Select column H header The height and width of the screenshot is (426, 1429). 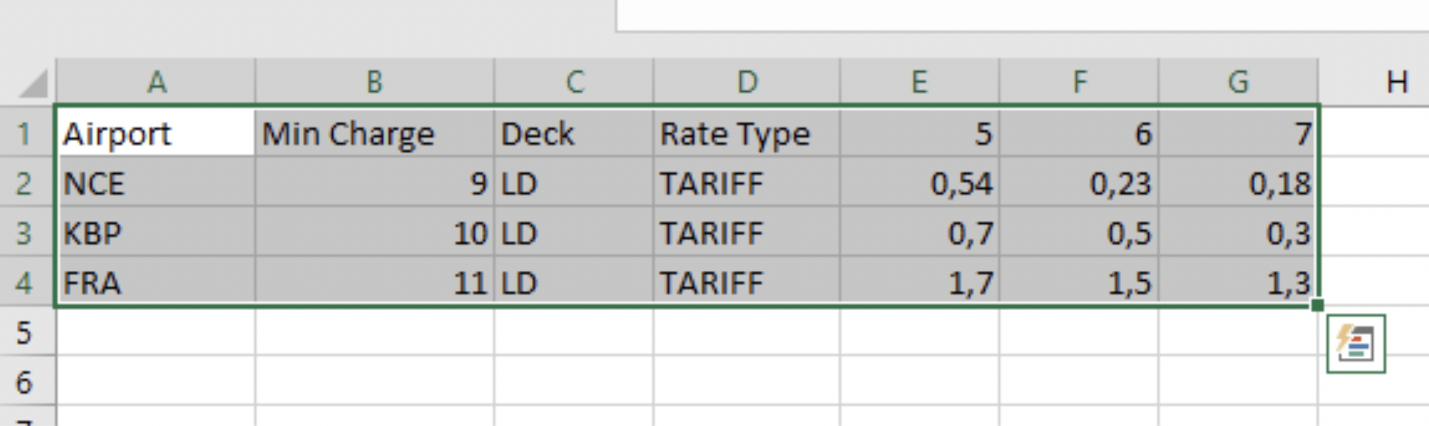[1396, 82]
